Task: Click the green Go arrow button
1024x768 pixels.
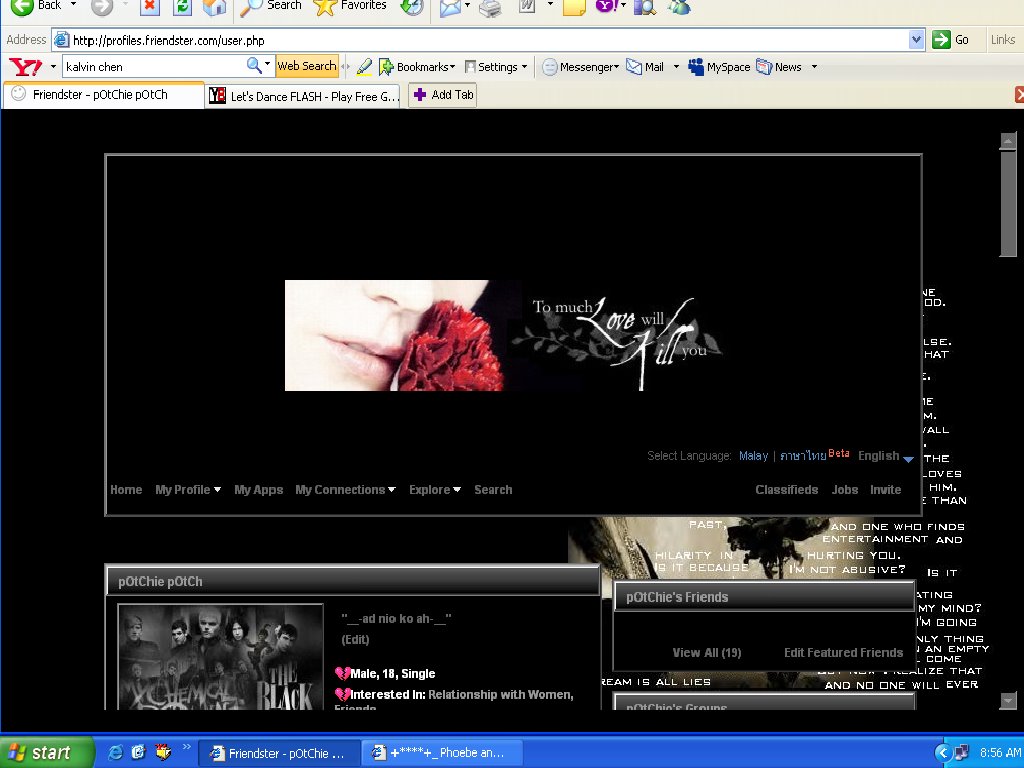Action: coord(950,40)
